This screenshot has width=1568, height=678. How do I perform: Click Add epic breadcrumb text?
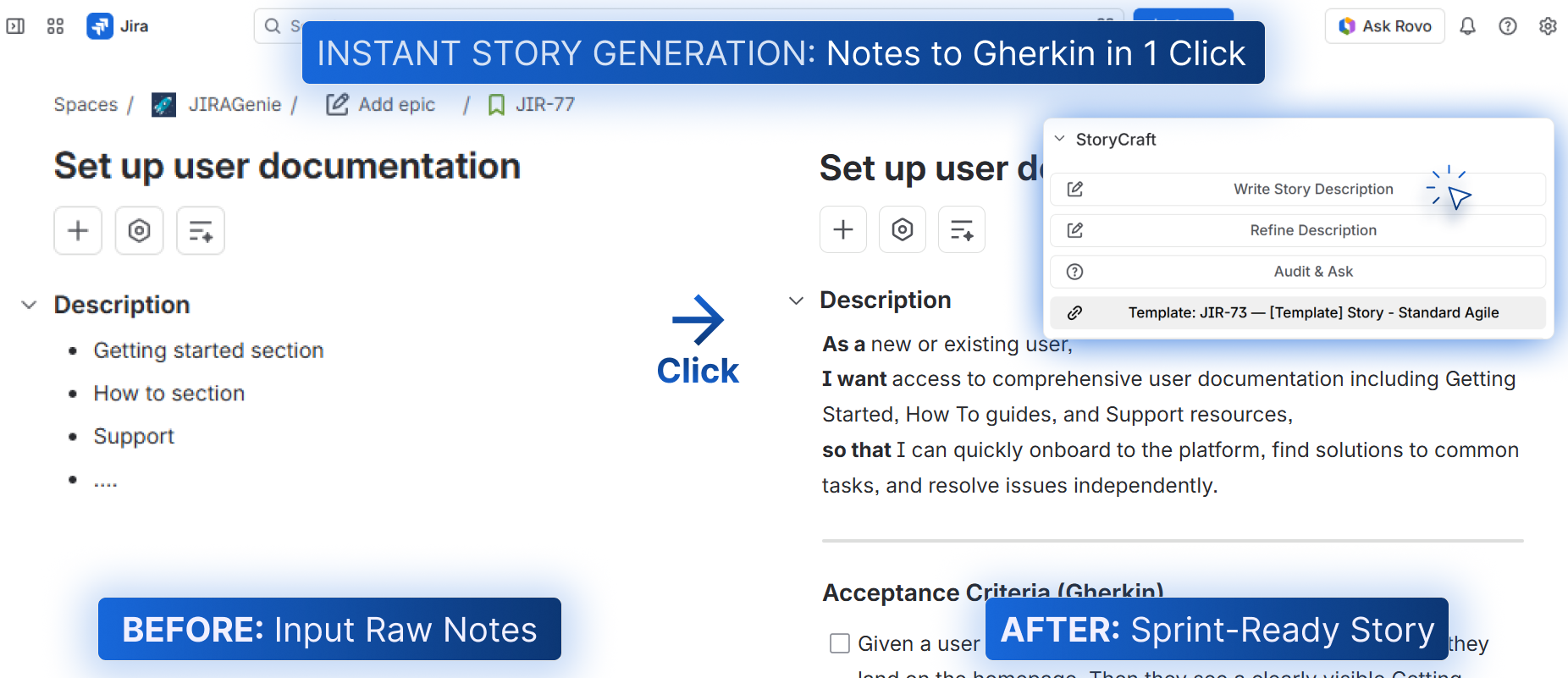pos(396,104)
